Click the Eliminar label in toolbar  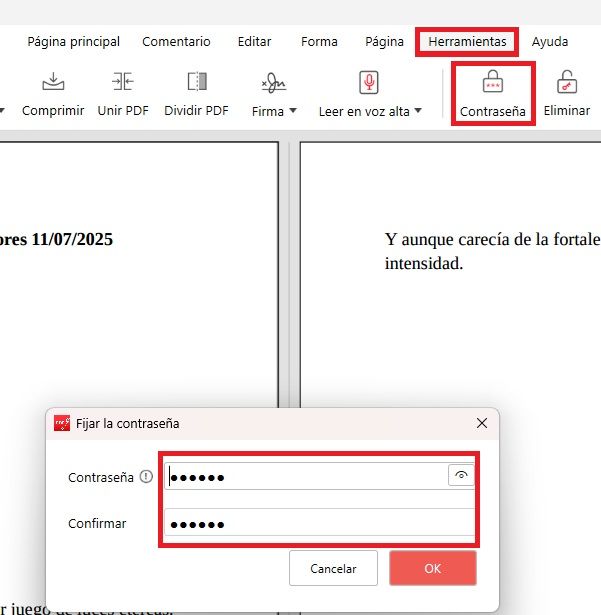click(567, 111)
